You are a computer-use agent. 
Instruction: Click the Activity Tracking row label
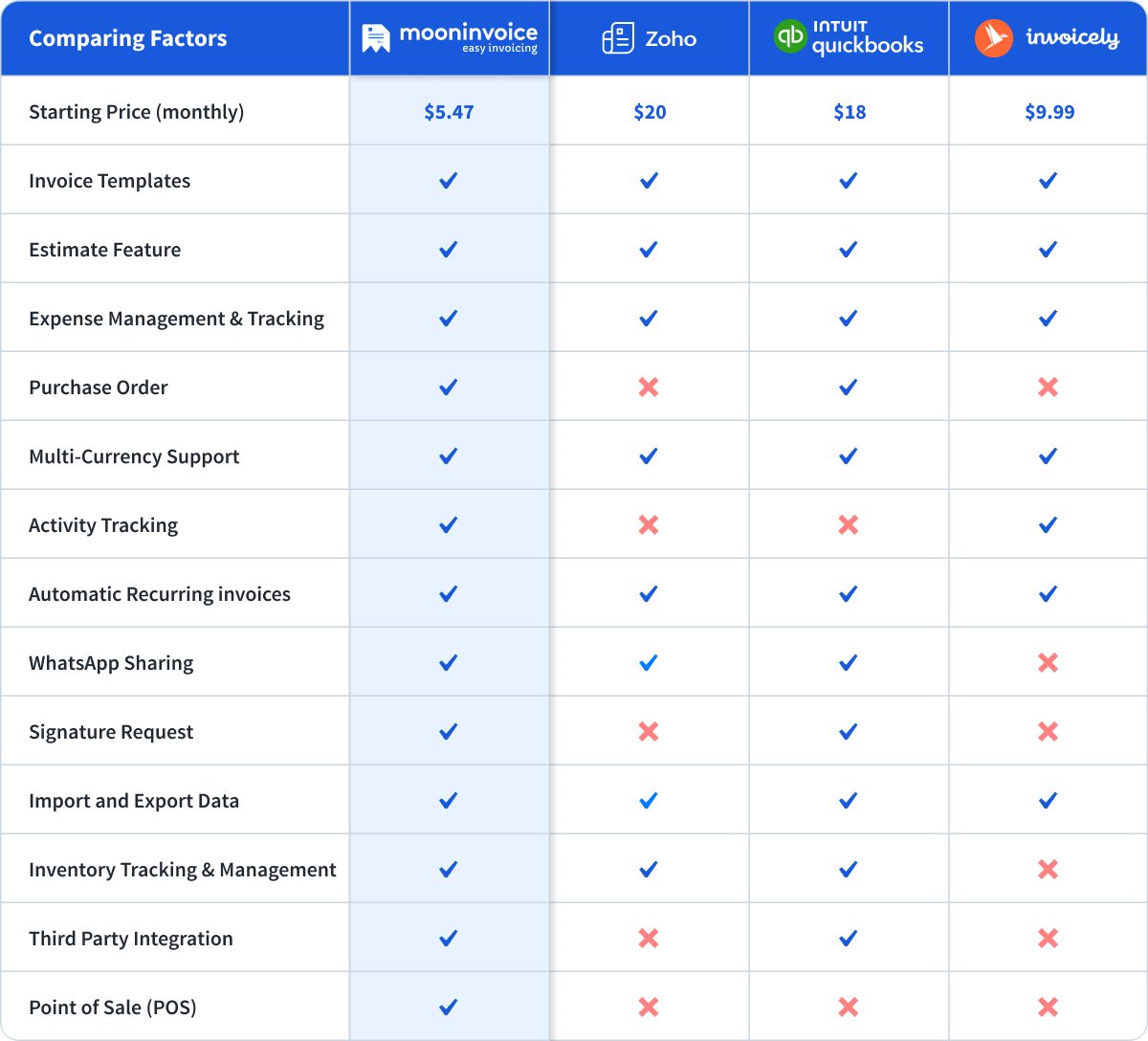click(x=103, y=525)
